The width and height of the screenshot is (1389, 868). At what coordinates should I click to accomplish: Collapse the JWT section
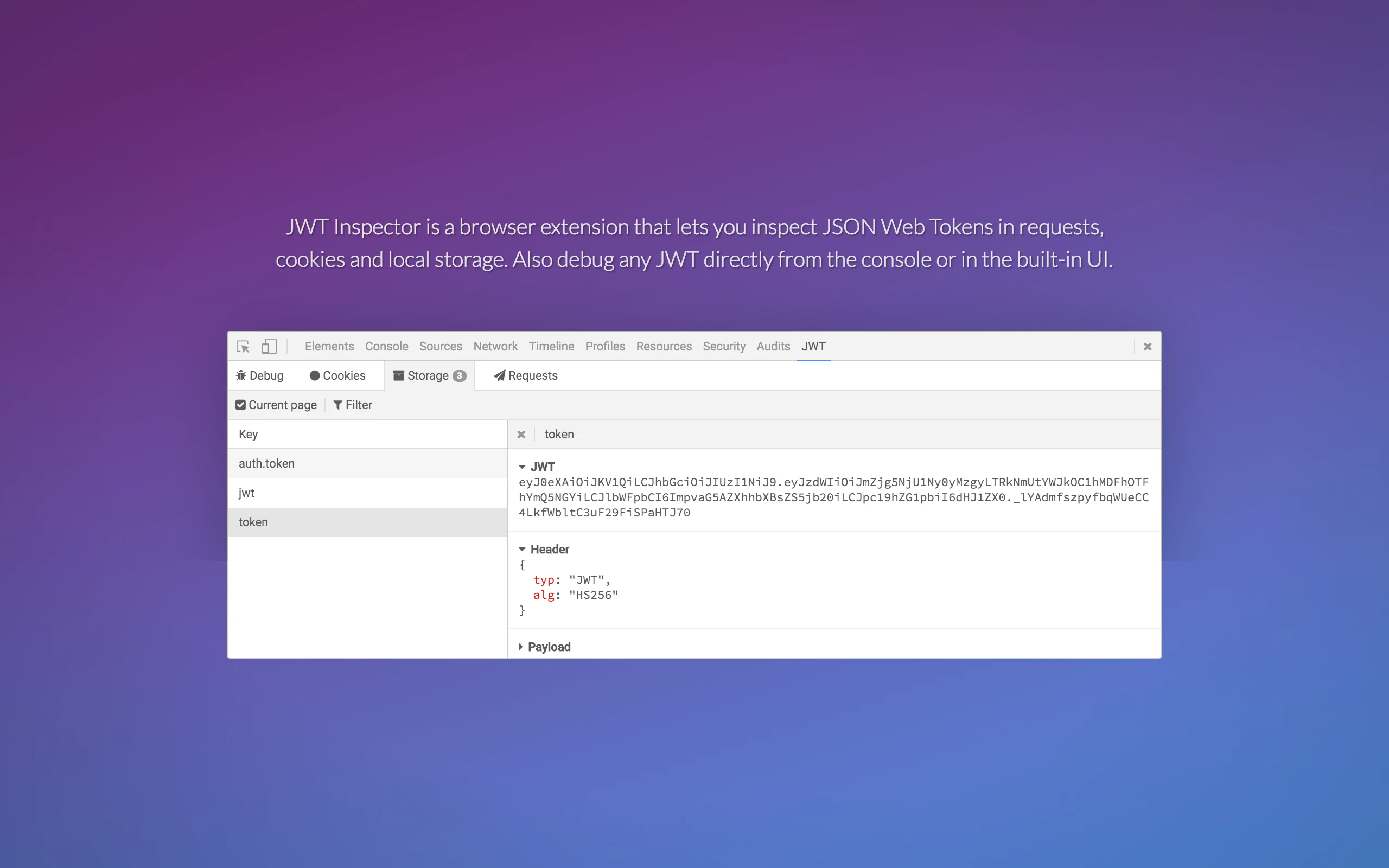click(x=523, y=466)
